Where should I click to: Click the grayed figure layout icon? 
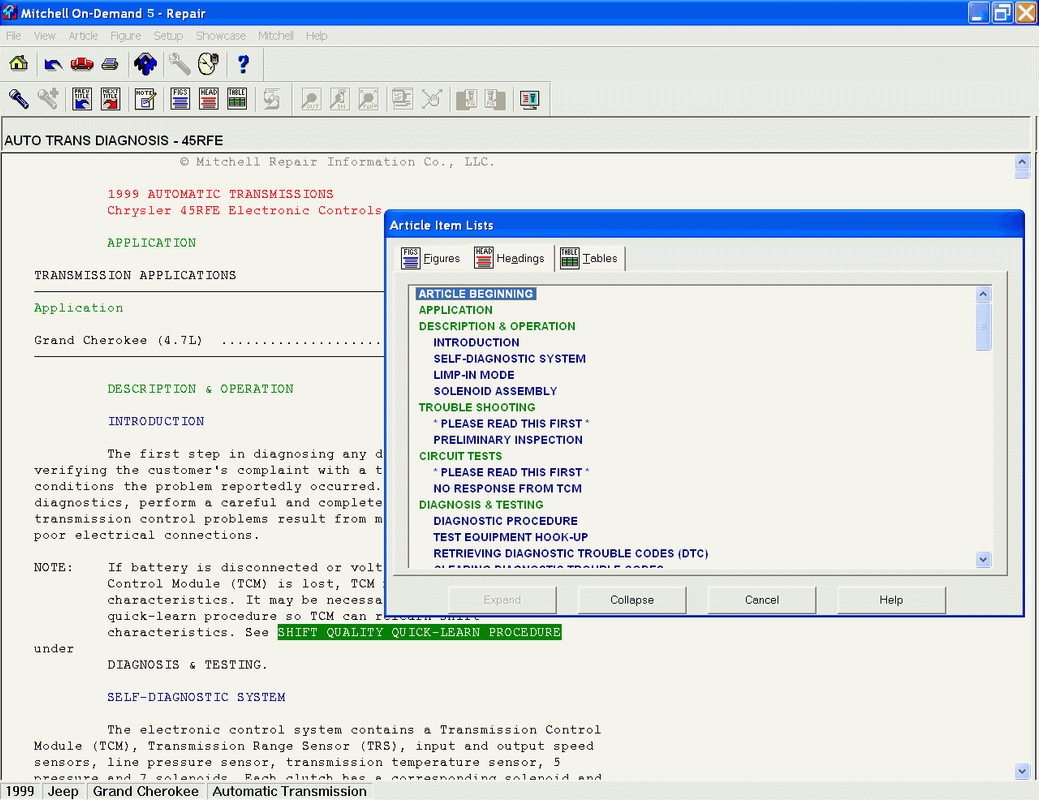(402, 99)
